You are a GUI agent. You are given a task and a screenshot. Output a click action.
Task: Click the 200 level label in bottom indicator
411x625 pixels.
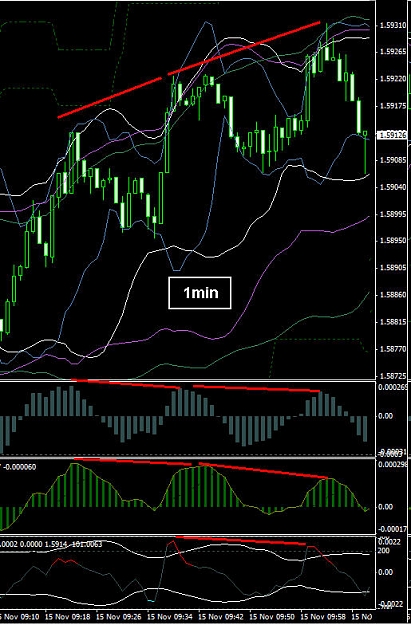click(x=385, y=551)
